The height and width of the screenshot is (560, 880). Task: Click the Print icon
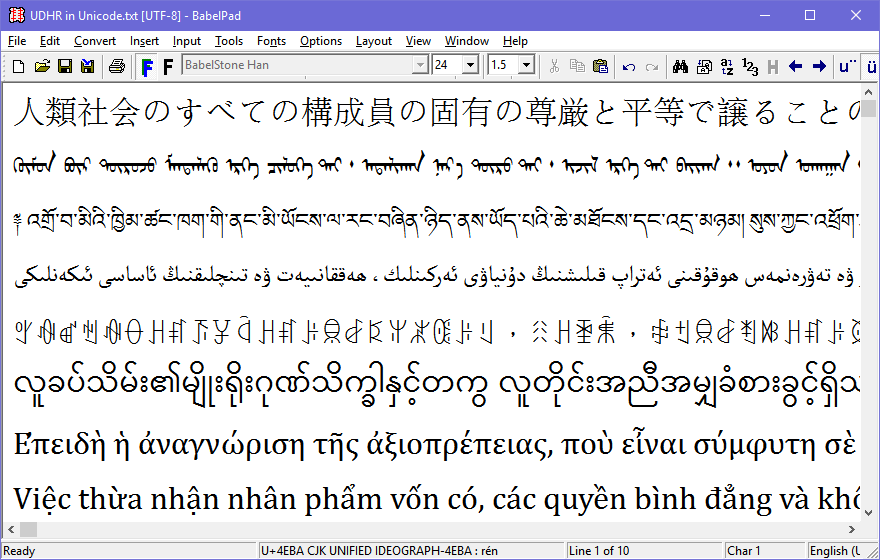116,66
